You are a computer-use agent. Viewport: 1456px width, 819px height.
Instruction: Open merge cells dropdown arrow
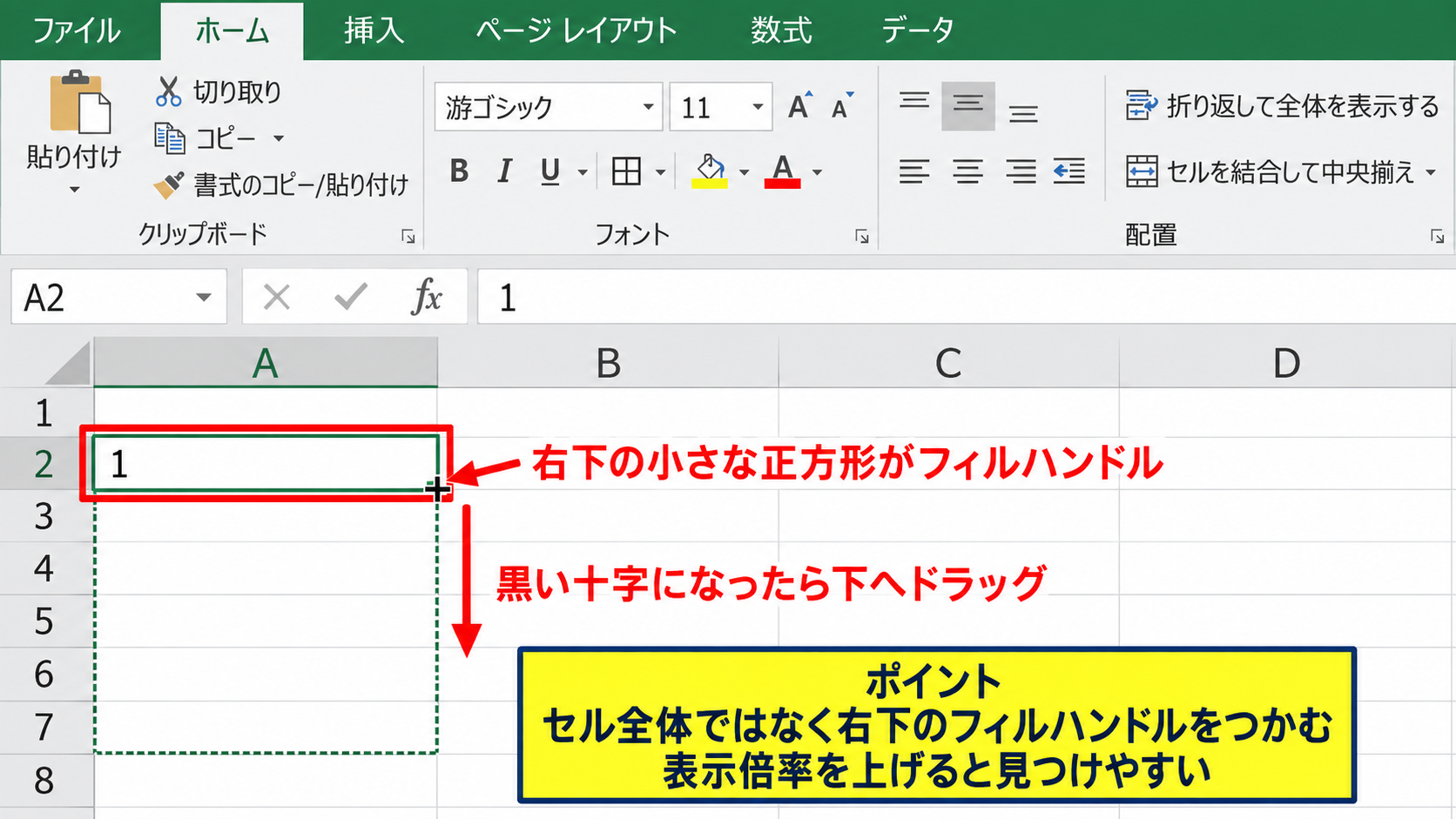(x=1431, y=172)
